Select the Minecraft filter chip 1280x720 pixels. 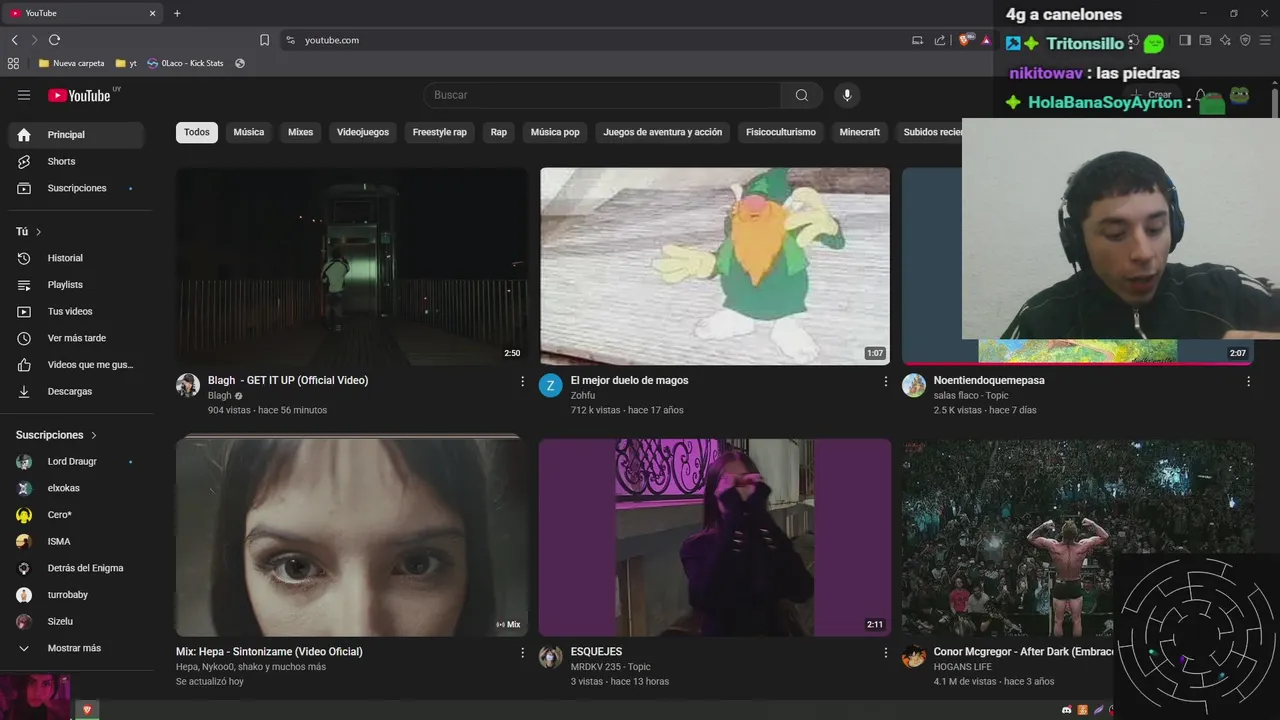(860, 132)
